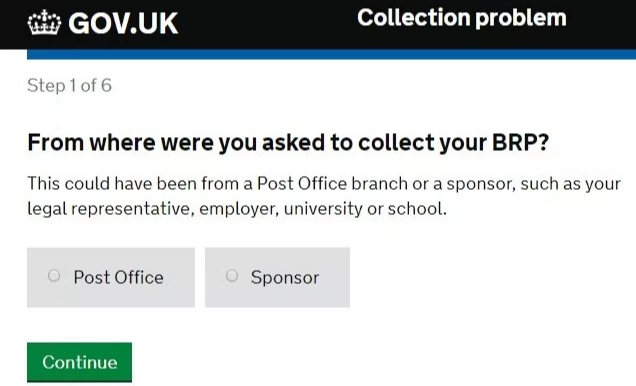Select the Sponsor radio button
636x386 pixels.
coord(232,276)
